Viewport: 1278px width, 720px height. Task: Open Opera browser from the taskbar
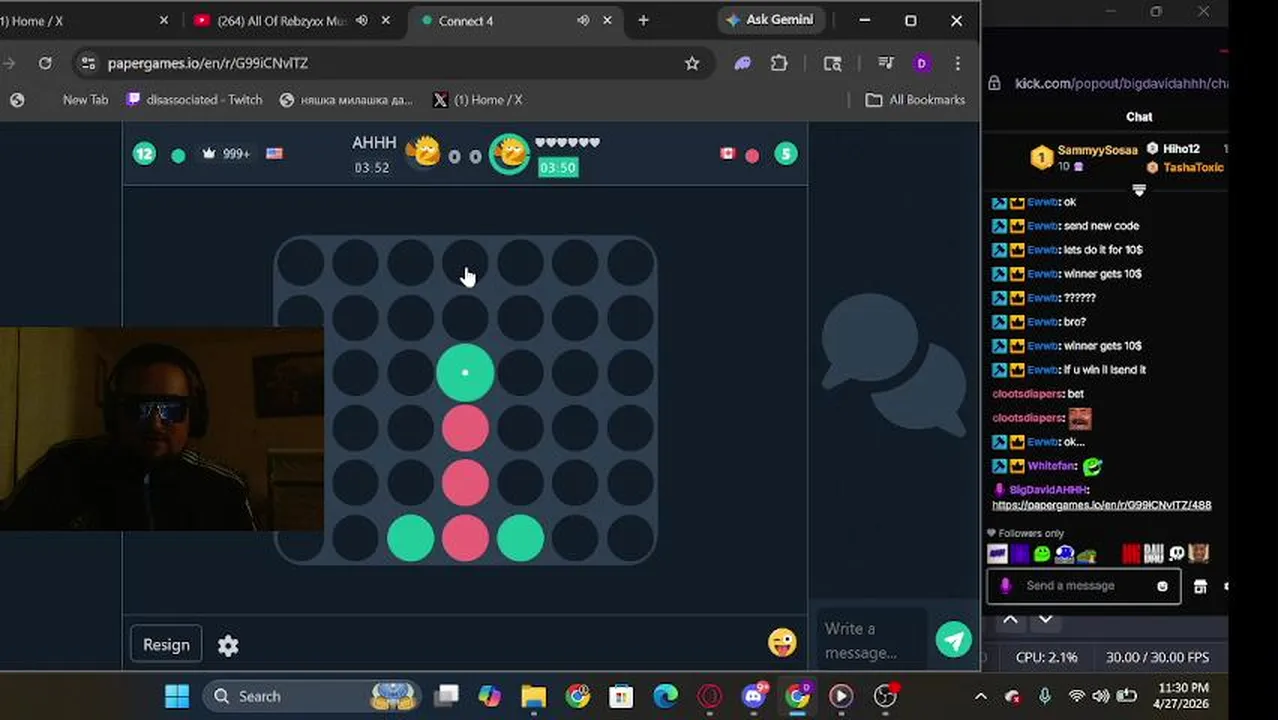click(x=709, y=696)
